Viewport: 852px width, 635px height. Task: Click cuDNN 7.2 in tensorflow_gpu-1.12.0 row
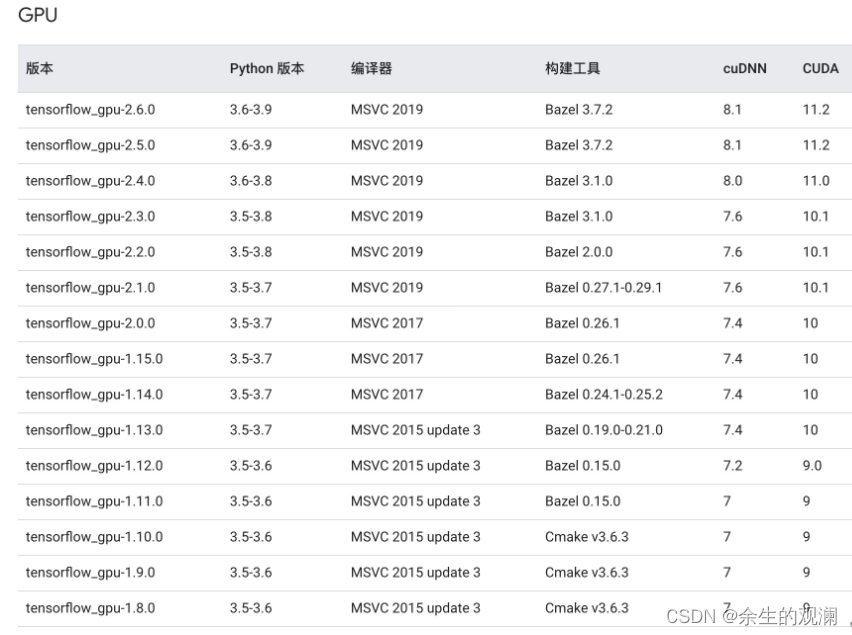click(x=732, y=466)
